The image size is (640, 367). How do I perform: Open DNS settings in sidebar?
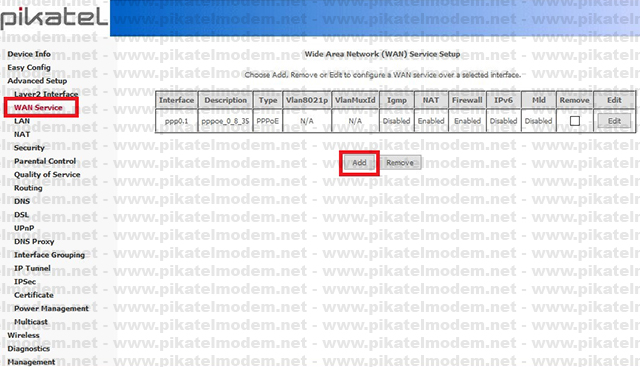(x=22, y=201)
